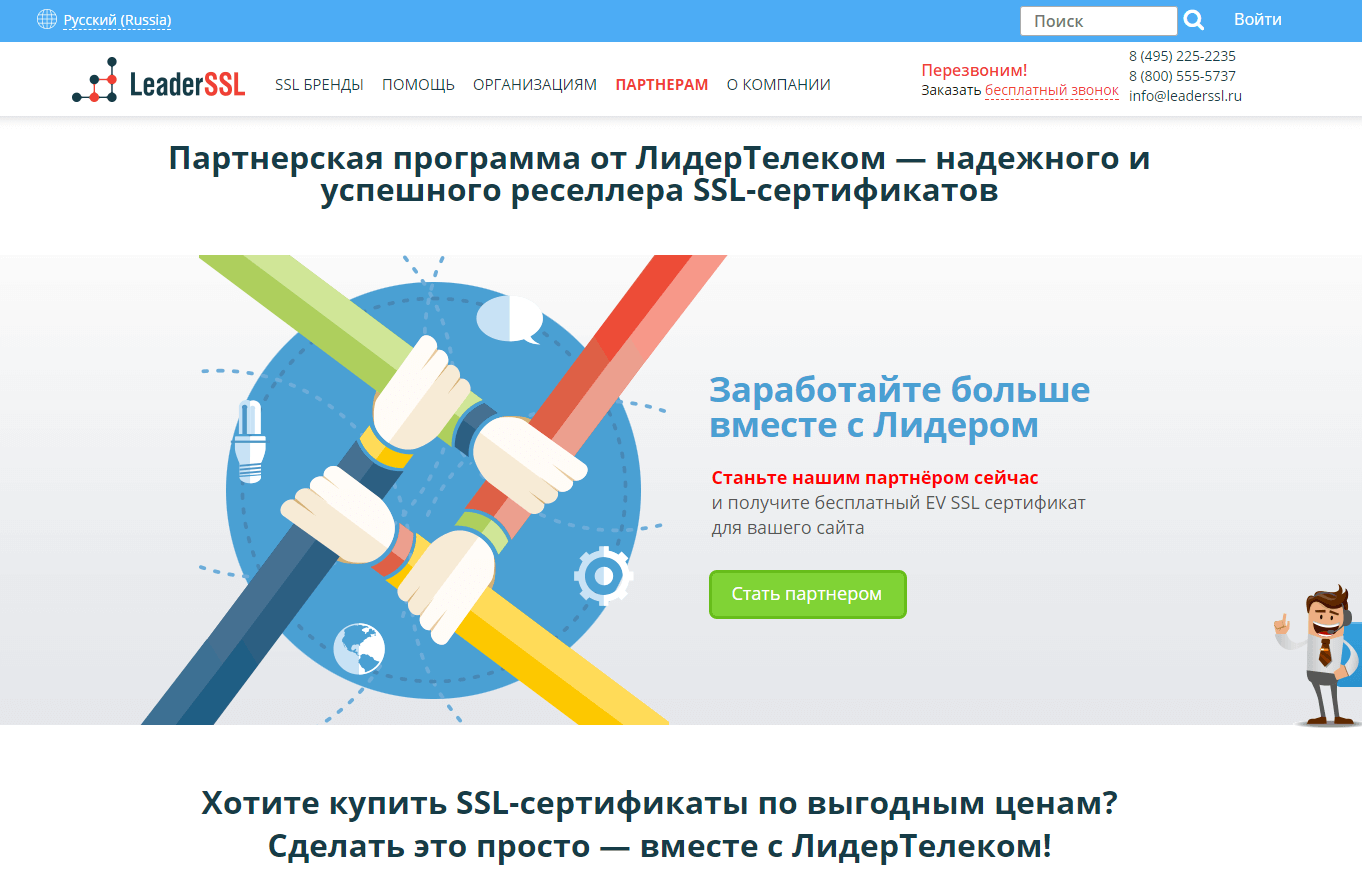Image resolution: width=1362 pixels, height=896 pixels.
Task: Focus the Поиск search field
Action: coord(1098,20)
